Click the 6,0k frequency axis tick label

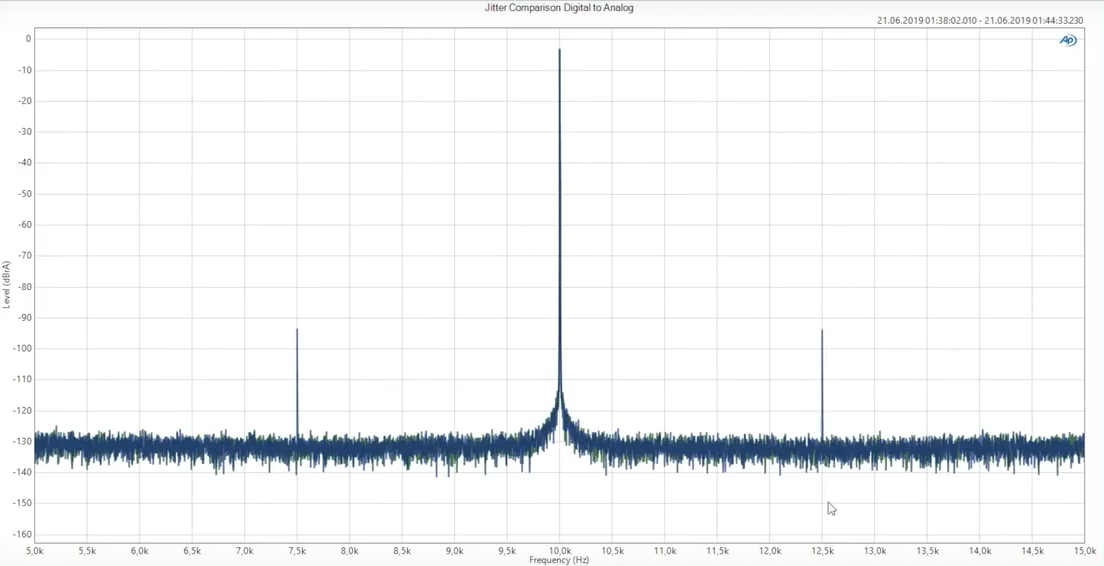140,551
